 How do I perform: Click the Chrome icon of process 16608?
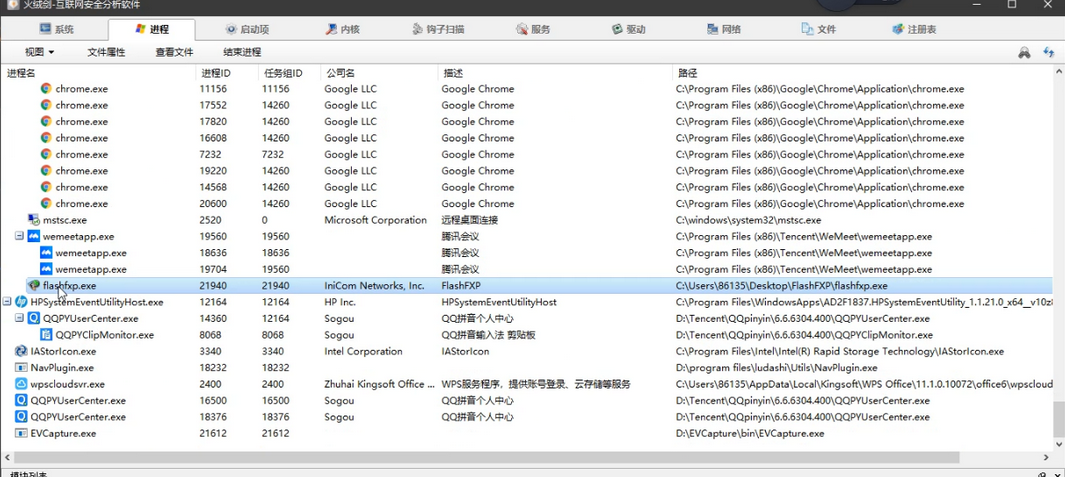[x=46, y=138]
